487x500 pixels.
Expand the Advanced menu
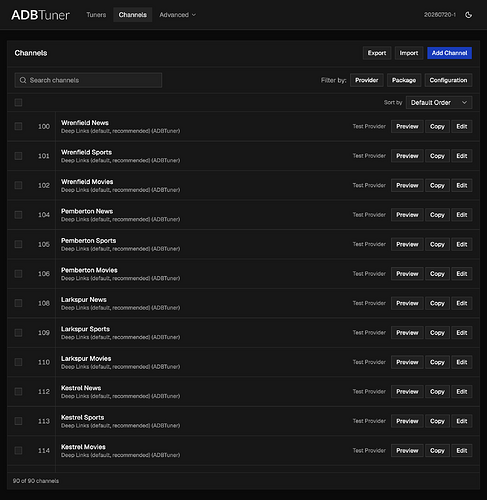[x=177, y=15]
